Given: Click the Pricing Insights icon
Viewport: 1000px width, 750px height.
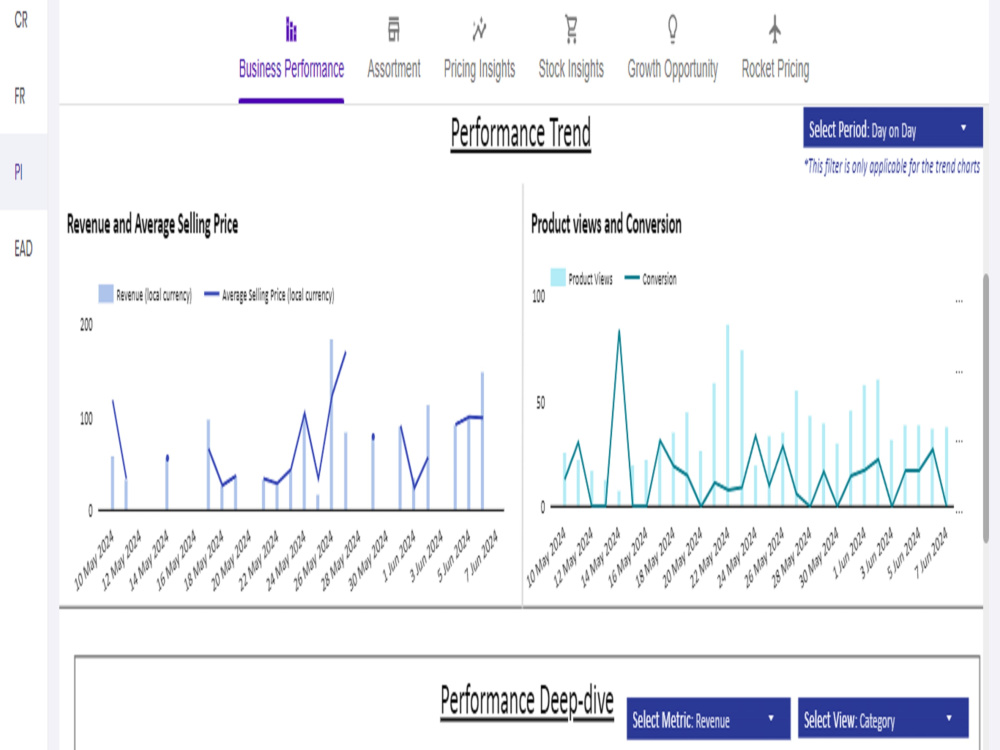Looking at the screenshot, I should point(479,29).
